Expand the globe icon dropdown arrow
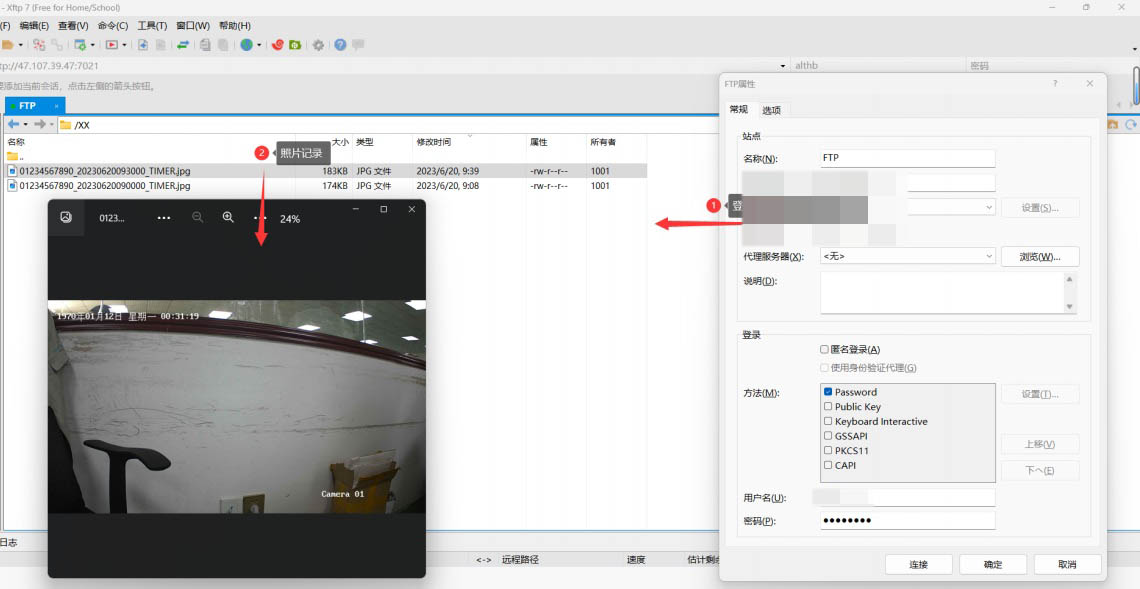The width and height of the screenshot is (1140, 589). tap(259, 45)
